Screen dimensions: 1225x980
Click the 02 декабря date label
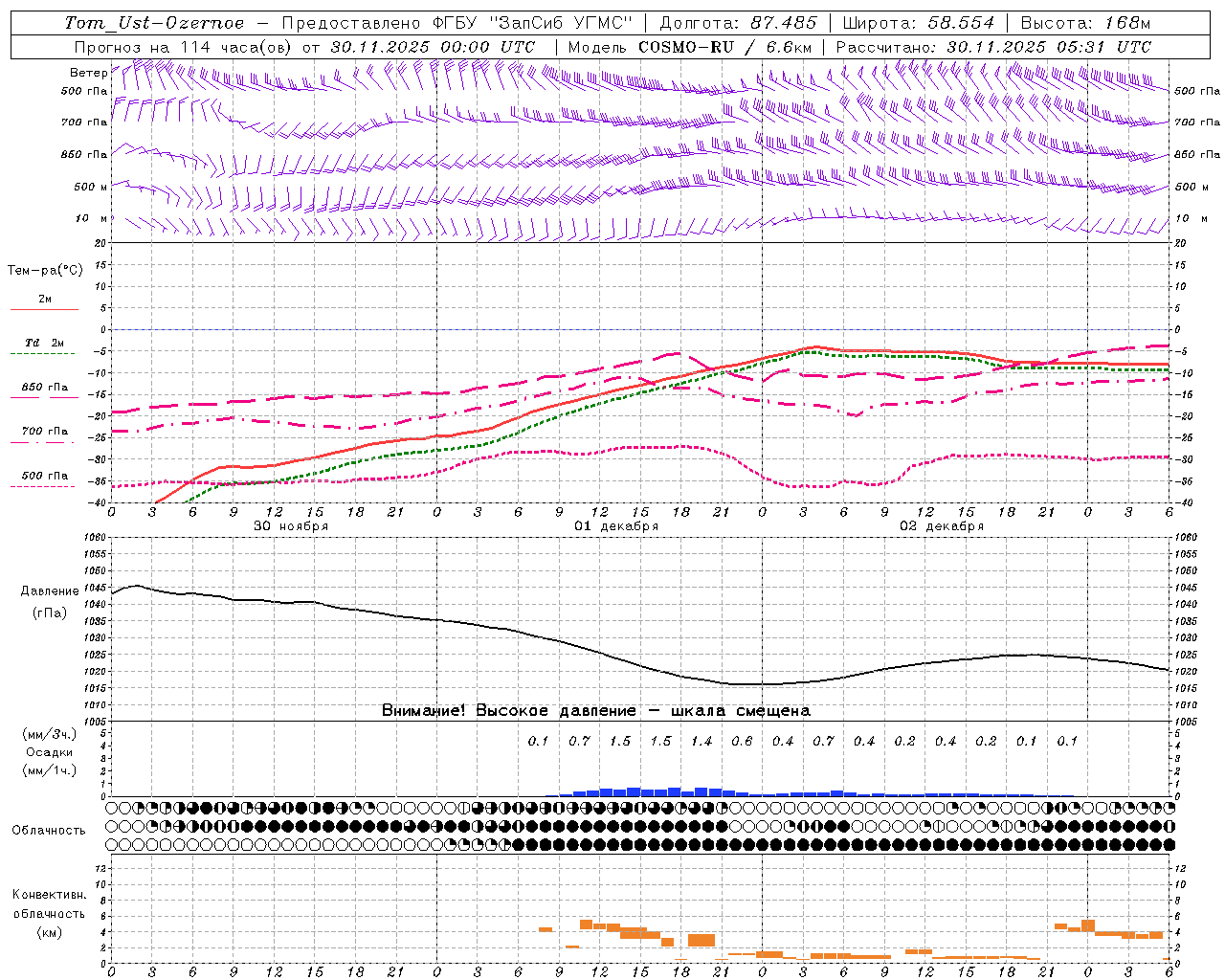pyautogui.click(x=942, y=526)
